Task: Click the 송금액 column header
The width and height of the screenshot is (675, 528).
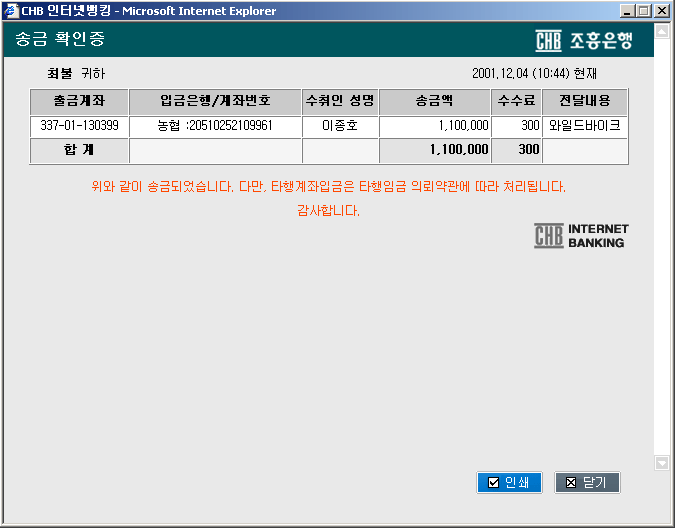Action: 435,102
